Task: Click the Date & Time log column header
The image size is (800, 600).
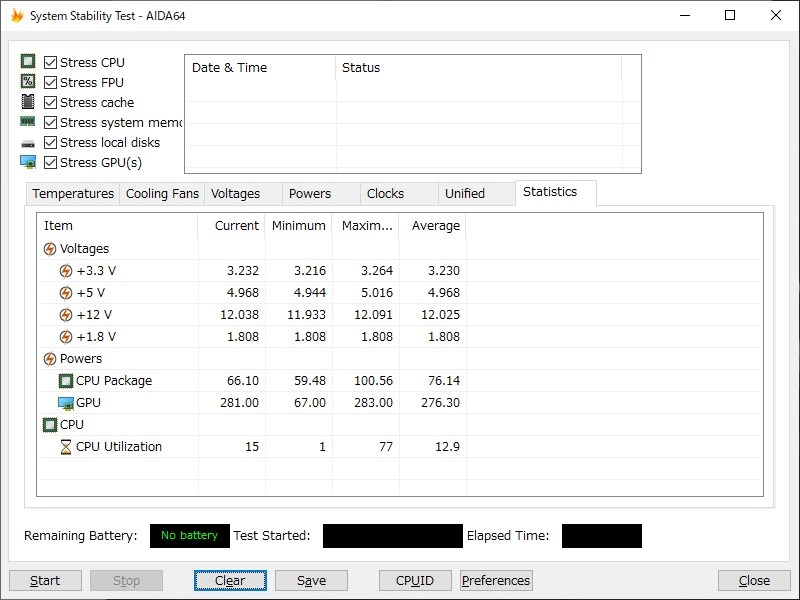Action: pos(229,68)
